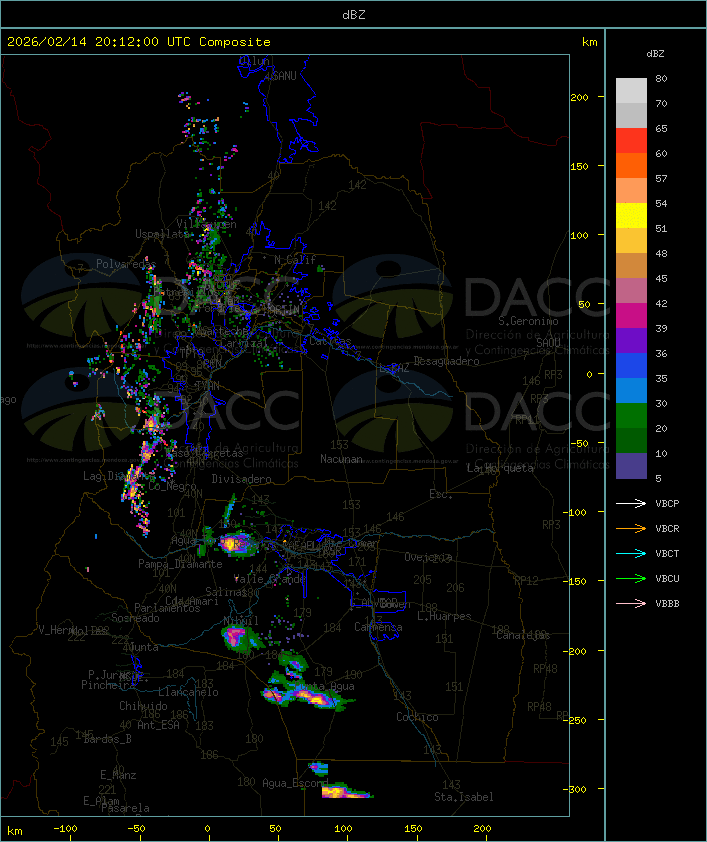This screenshot has width=707, height=842.
Task: Click the white VBCP arrow in legend
Action: (631, 503)
